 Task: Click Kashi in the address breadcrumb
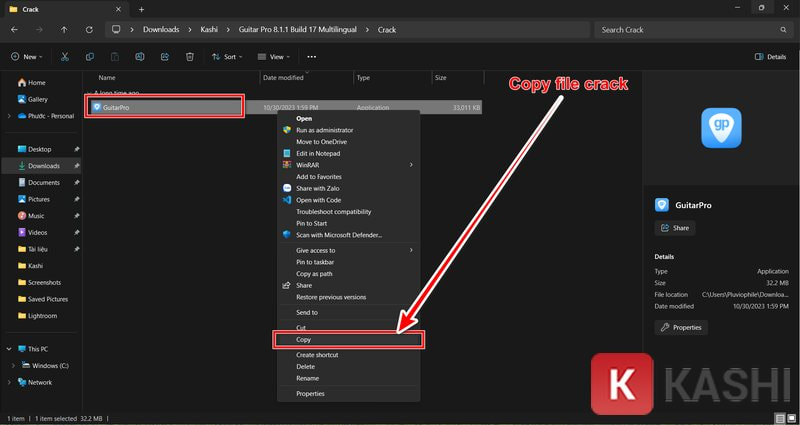[x=209, y=30]
